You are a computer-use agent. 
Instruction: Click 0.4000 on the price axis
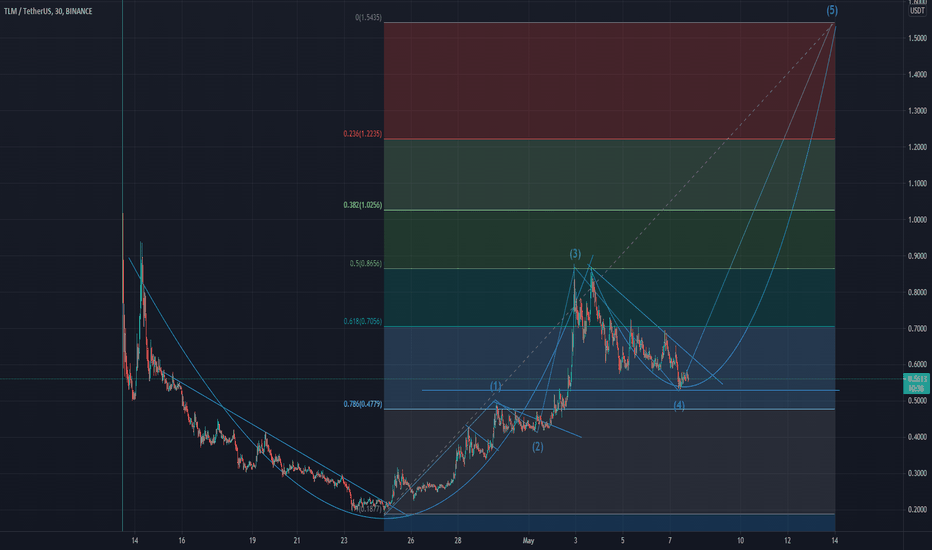pos(917,437)
